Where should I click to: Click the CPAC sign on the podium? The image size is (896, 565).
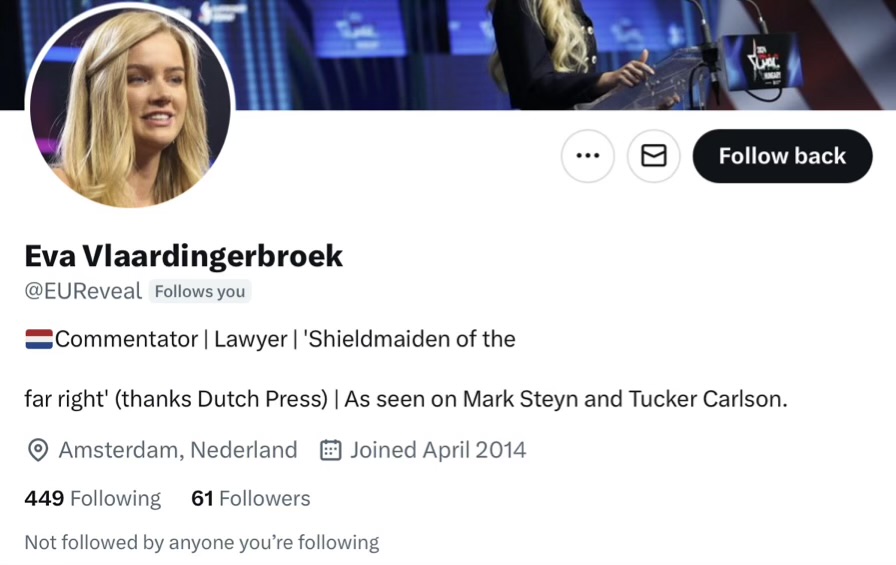[x=761, y=62]
